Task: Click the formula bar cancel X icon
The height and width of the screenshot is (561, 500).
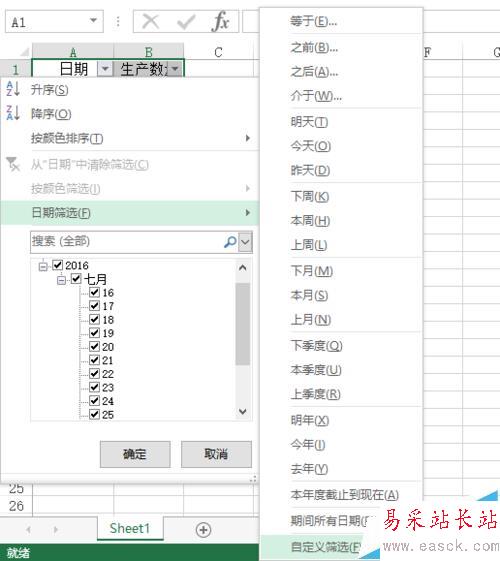Action: [x=151, y=21]
